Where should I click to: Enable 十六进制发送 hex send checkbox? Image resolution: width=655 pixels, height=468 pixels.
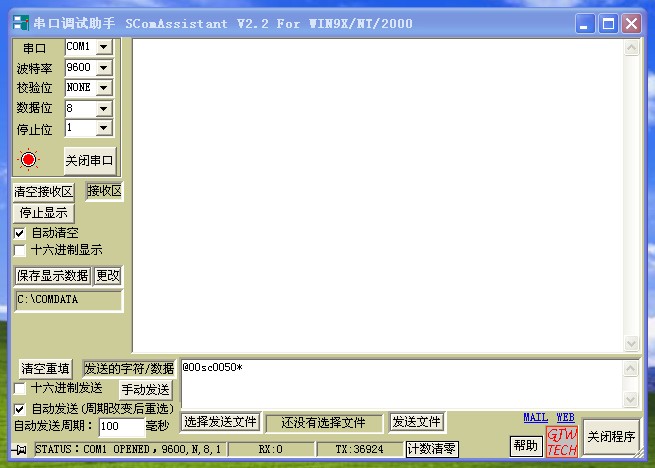pyautogui.click(x=20, y=387)
